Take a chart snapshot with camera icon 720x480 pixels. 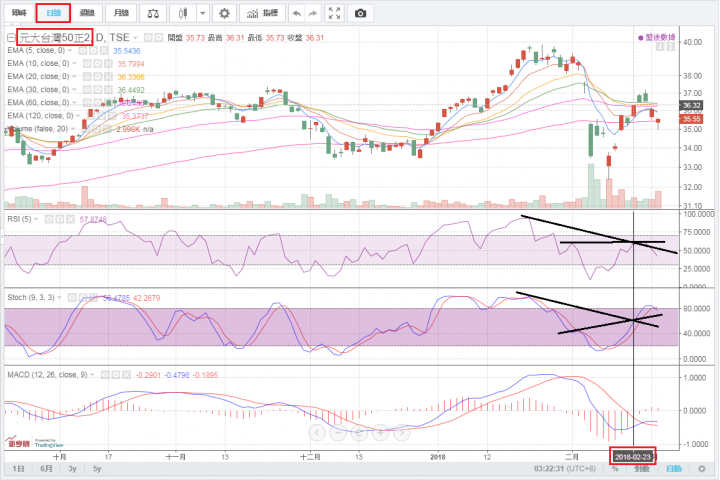pyautogui.click(x=360, y=13)
